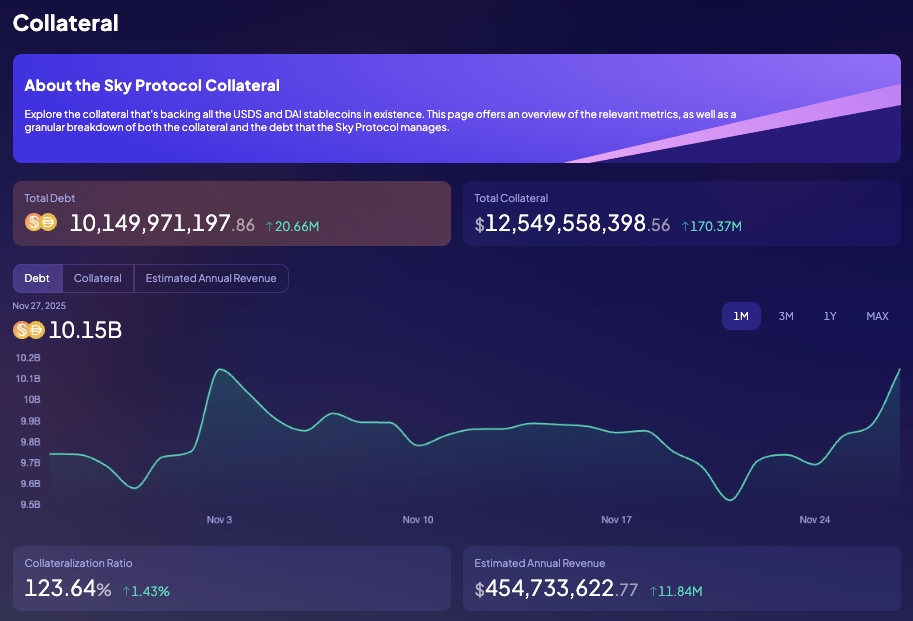Click the coin icon next to 10.15B

pos(29,330)
